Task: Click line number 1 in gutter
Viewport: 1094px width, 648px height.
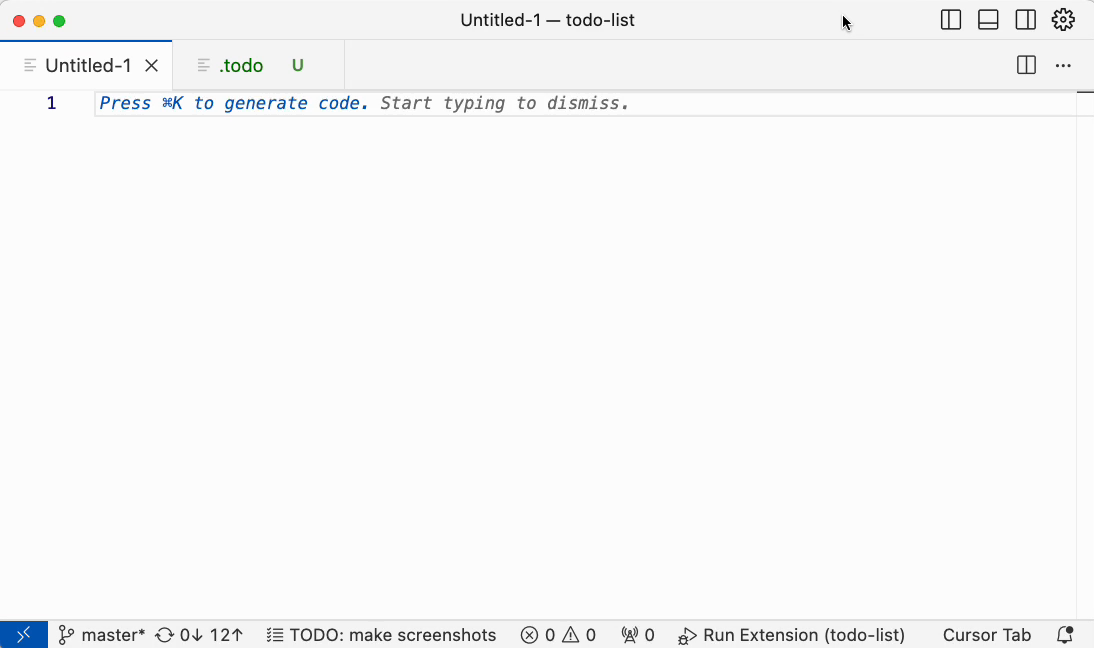Action: pos(51,103)
